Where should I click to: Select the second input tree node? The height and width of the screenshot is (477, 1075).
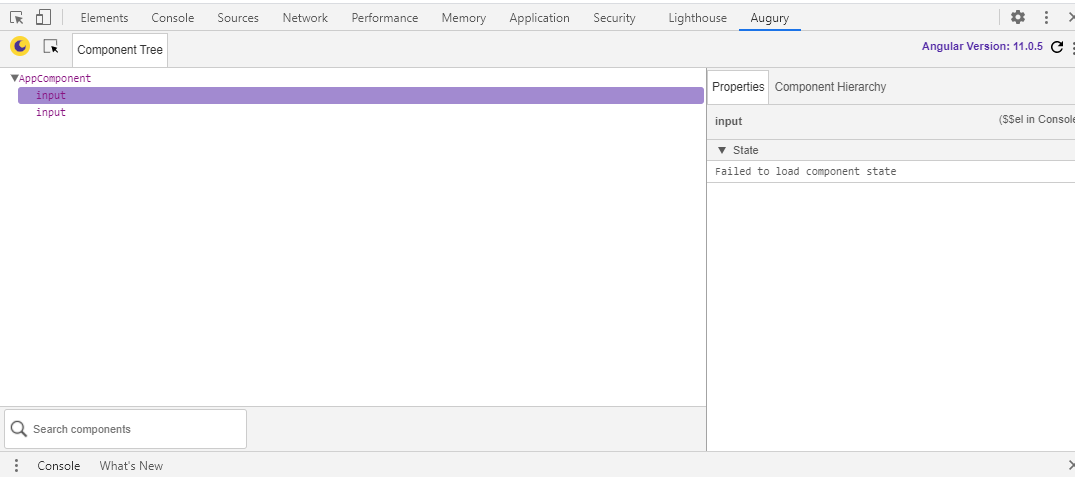[x=51, y=113]
